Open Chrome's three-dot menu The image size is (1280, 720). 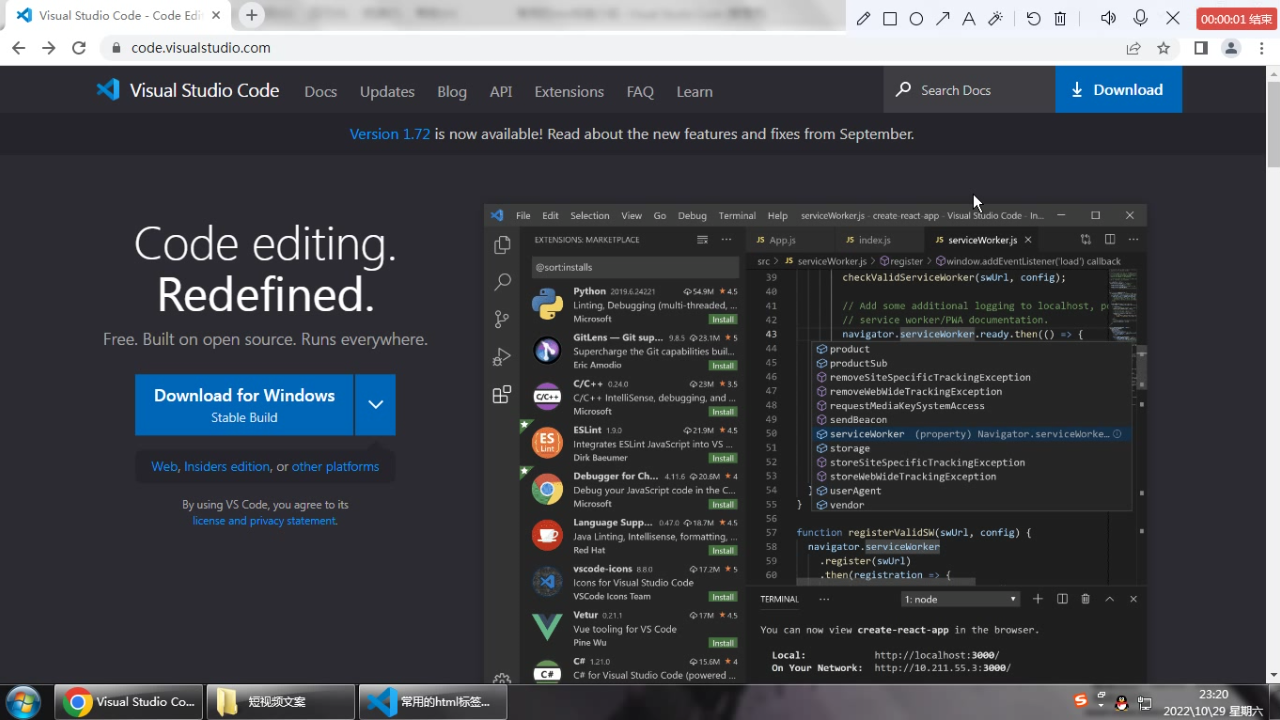coord(1261,48)
